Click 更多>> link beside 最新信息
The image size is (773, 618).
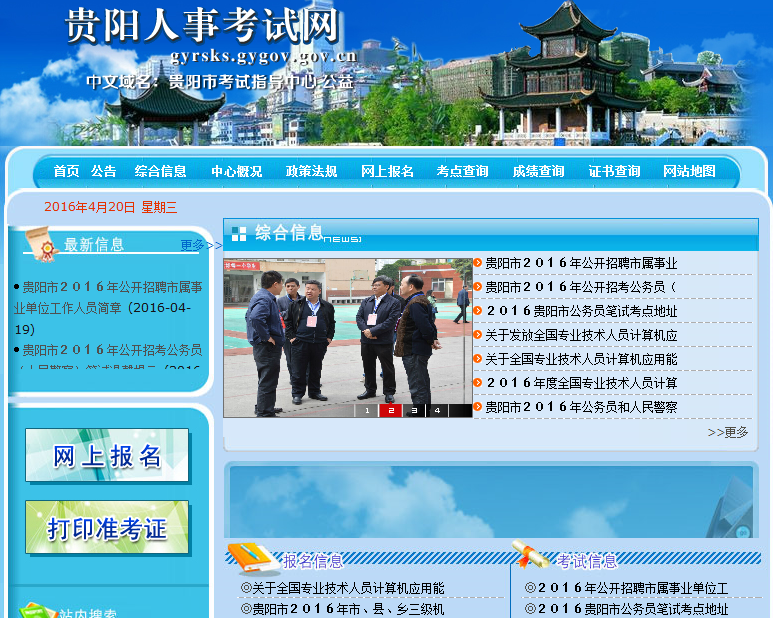[x=201, y=245]
